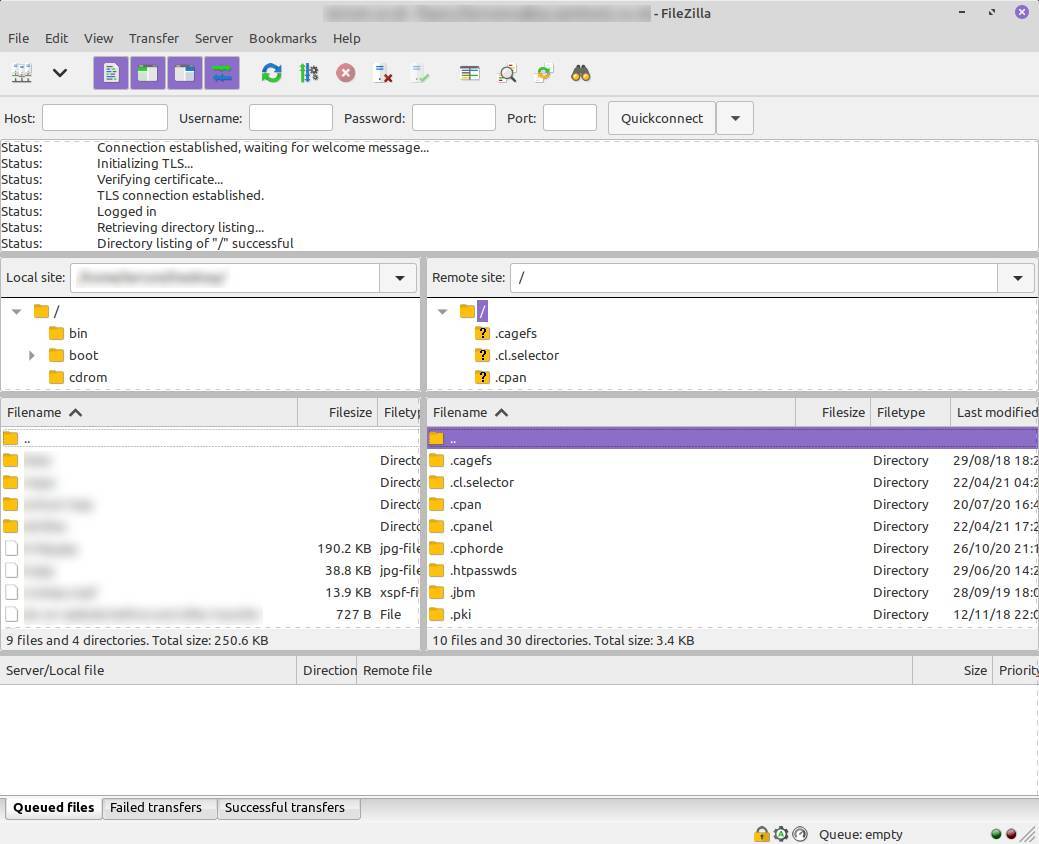Disconnect from the current server
1039x844 pixels.
[383, 73]
